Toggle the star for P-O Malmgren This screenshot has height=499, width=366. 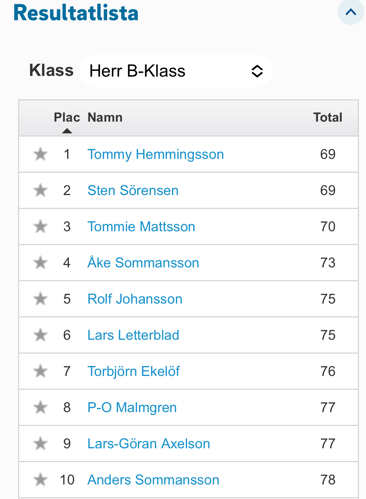pos(40,407)
